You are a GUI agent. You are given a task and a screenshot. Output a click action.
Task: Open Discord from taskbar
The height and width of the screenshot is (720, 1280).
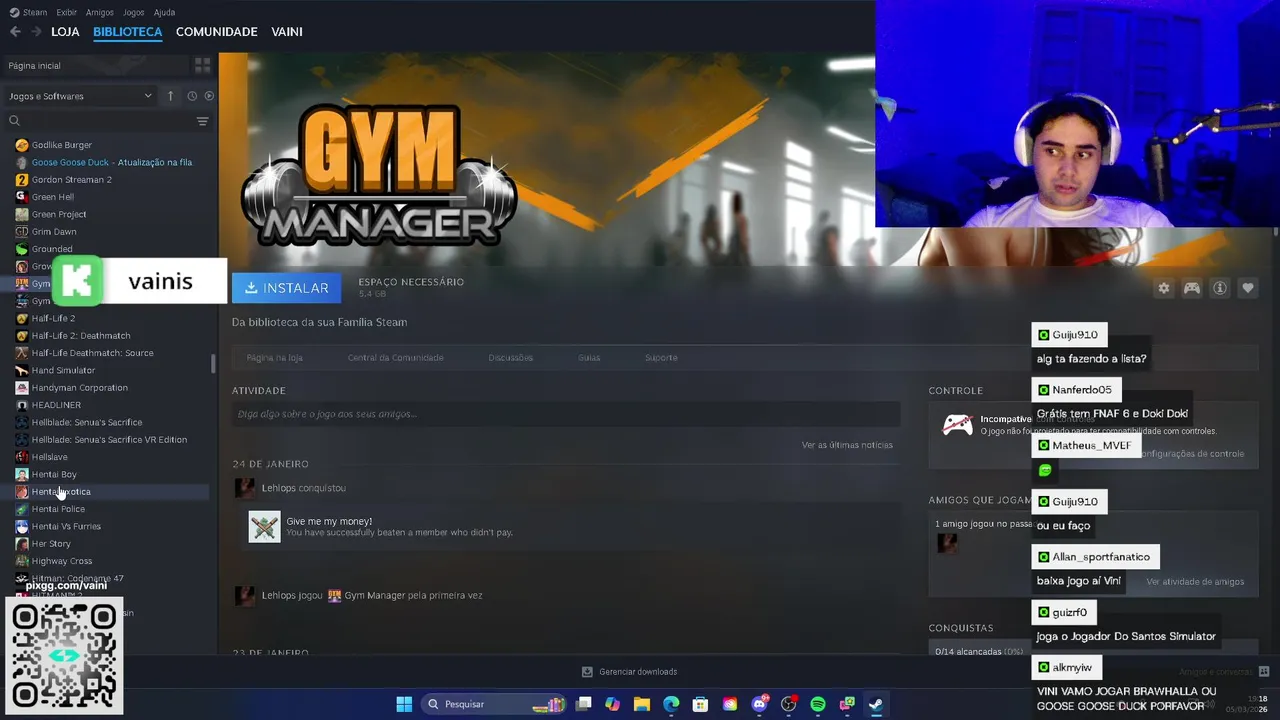click(x=759, y=704)
